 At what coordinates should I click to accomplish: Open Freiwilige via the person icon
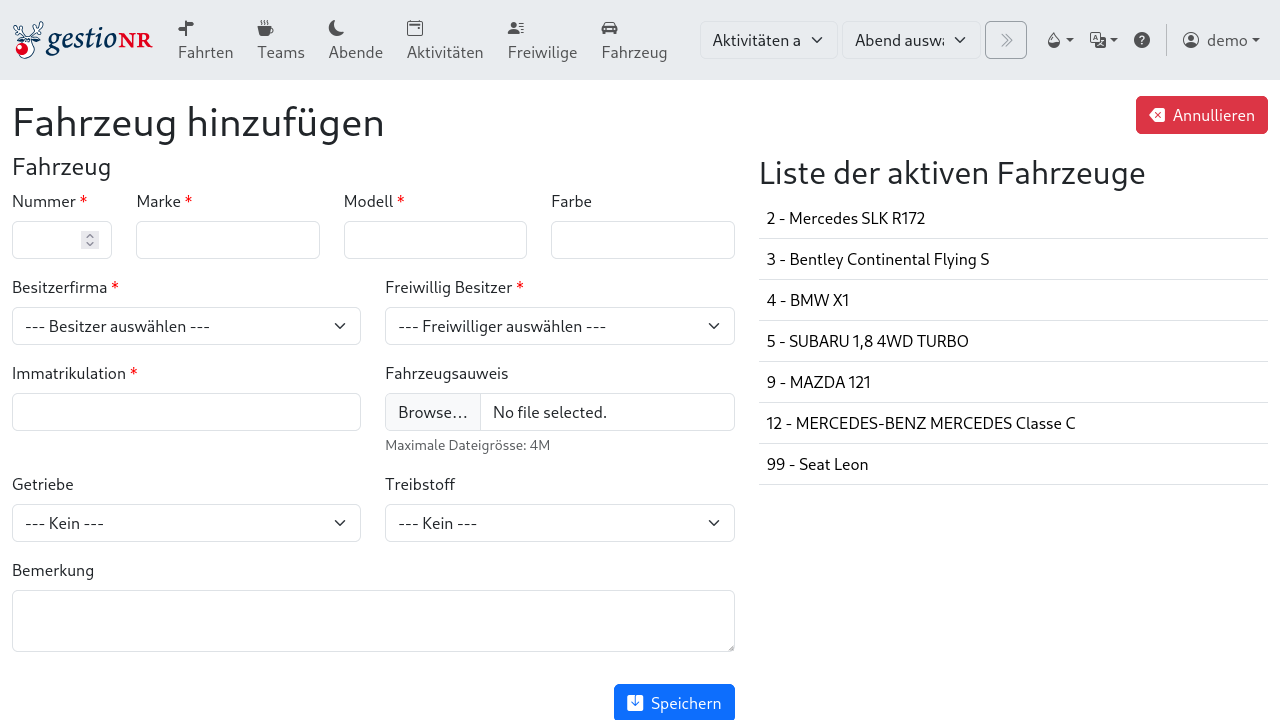point(516,28)
